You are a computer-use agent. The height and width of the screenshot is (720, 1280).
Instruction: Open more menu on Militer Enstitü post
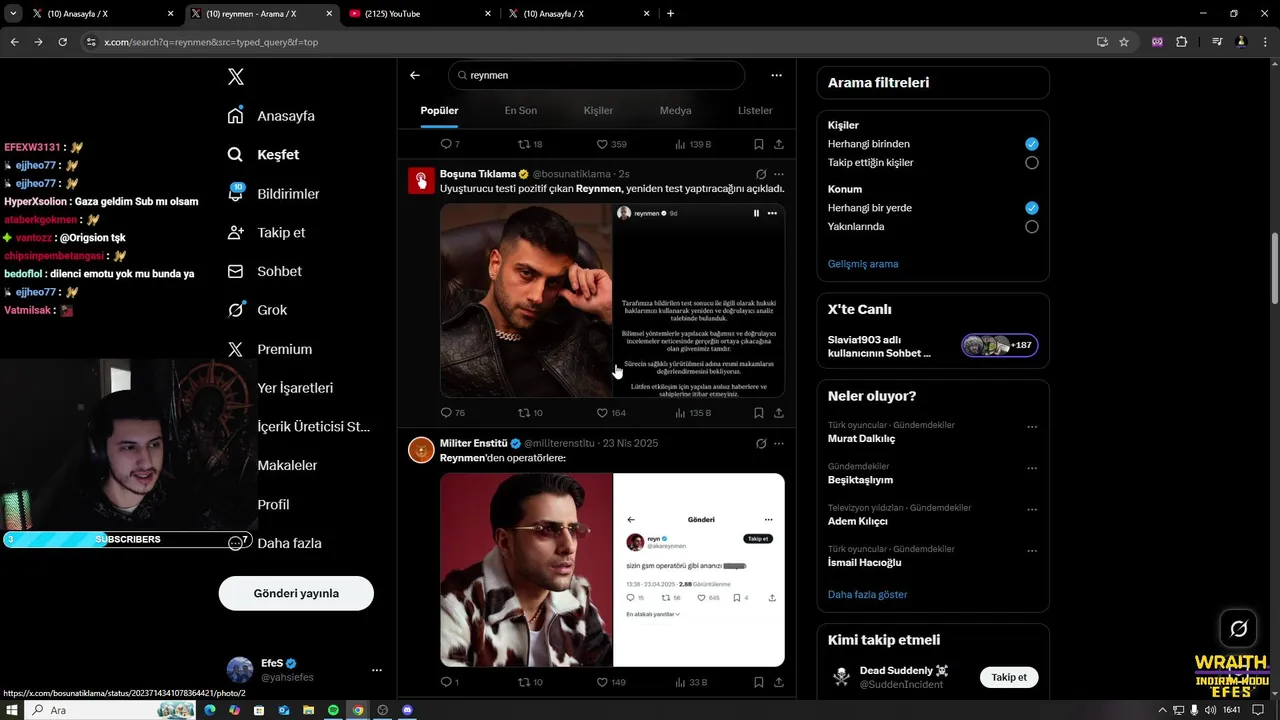(x=779, y=443)
